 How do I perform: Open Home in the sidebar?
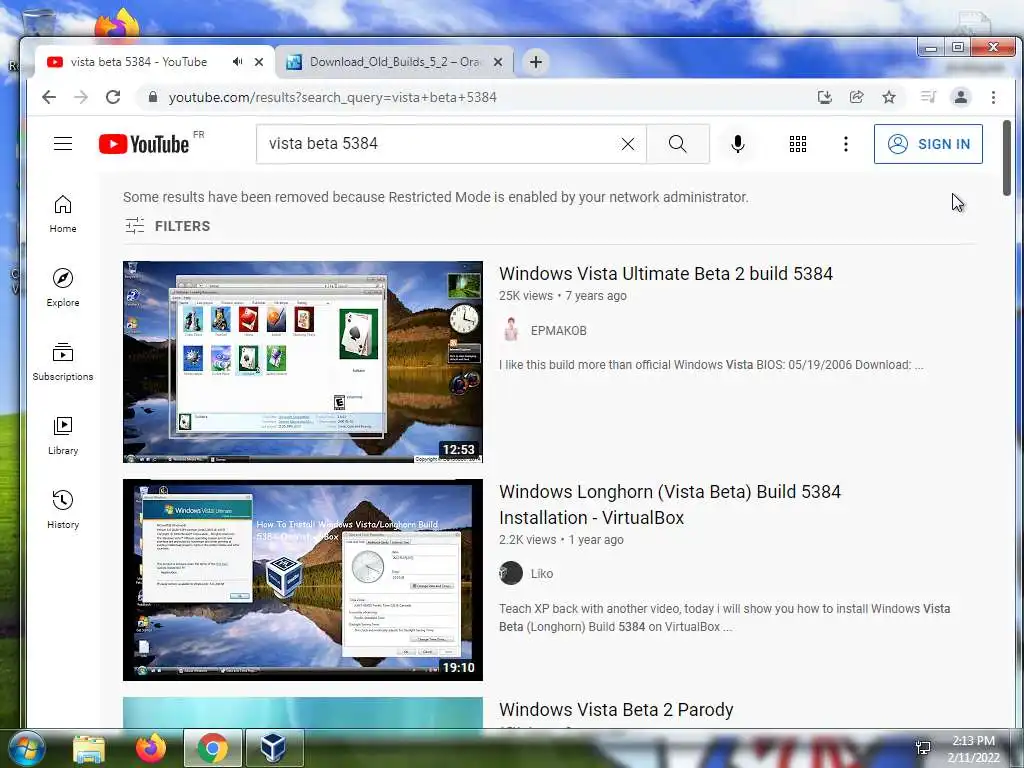pyautogui.click(x=63, y=214)
